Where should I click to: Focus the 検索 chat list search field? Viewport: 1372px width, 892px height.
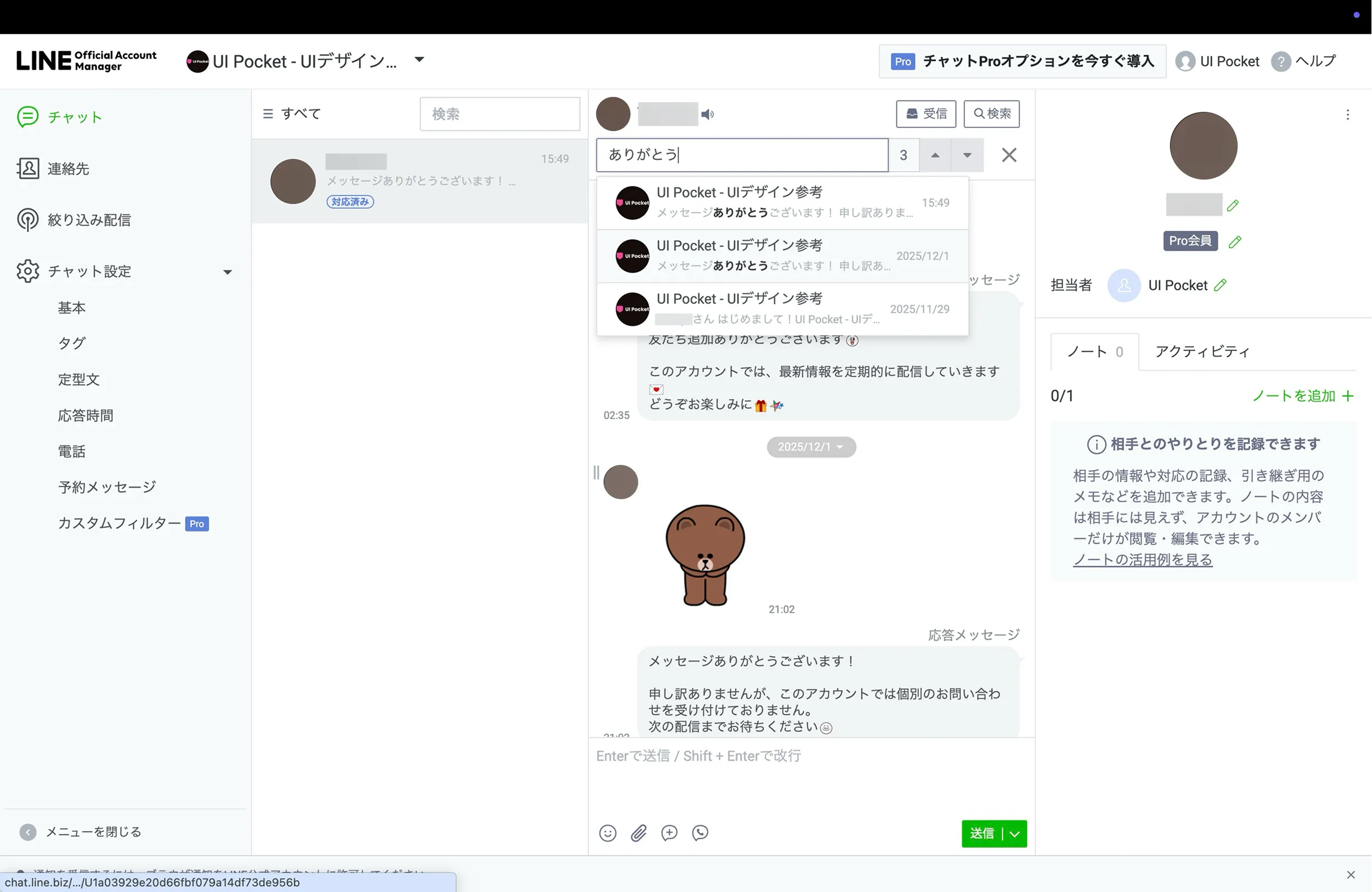tap(500, 114)
